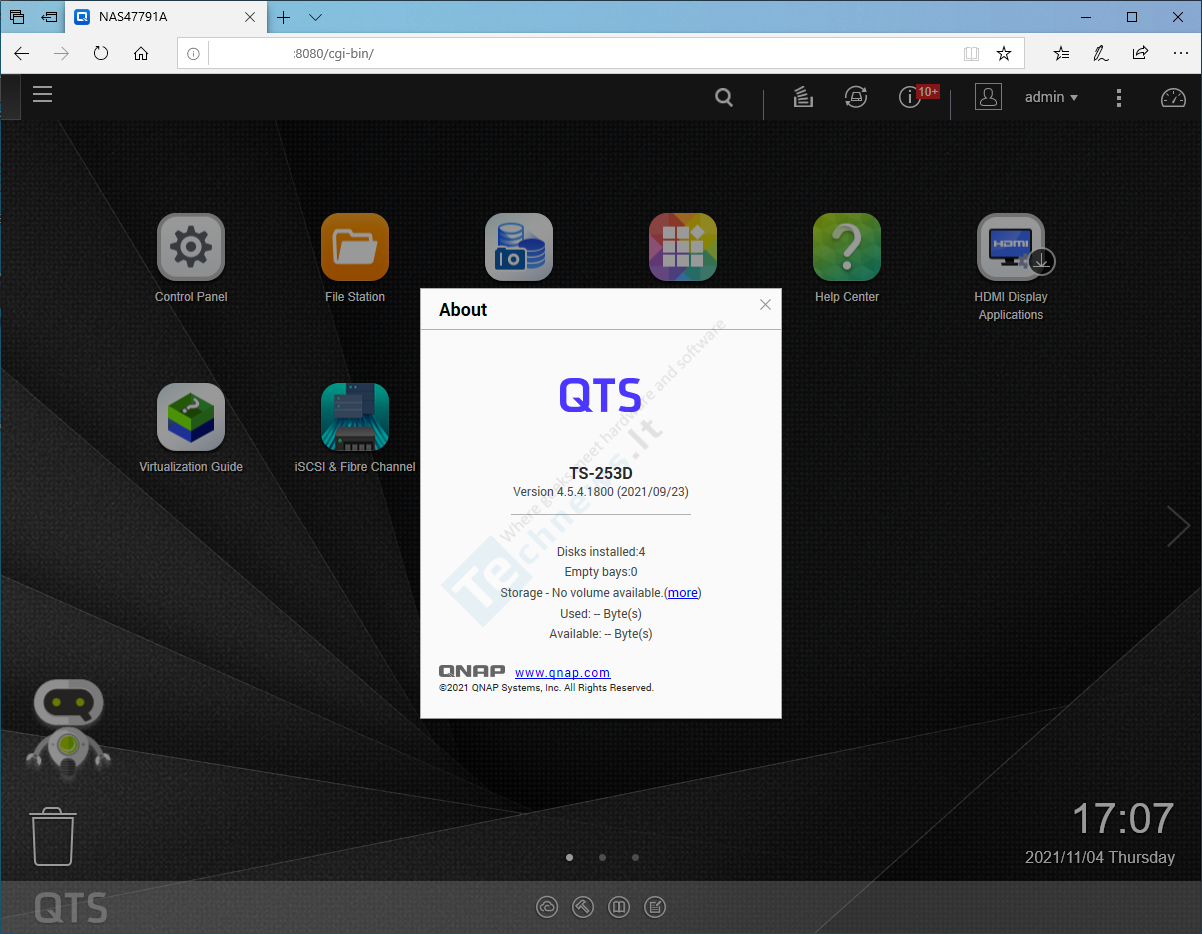The height and width of the screenshot is (934, 1202).
Task: Open HDMI Display Applications
Action: coord(1011,247)
